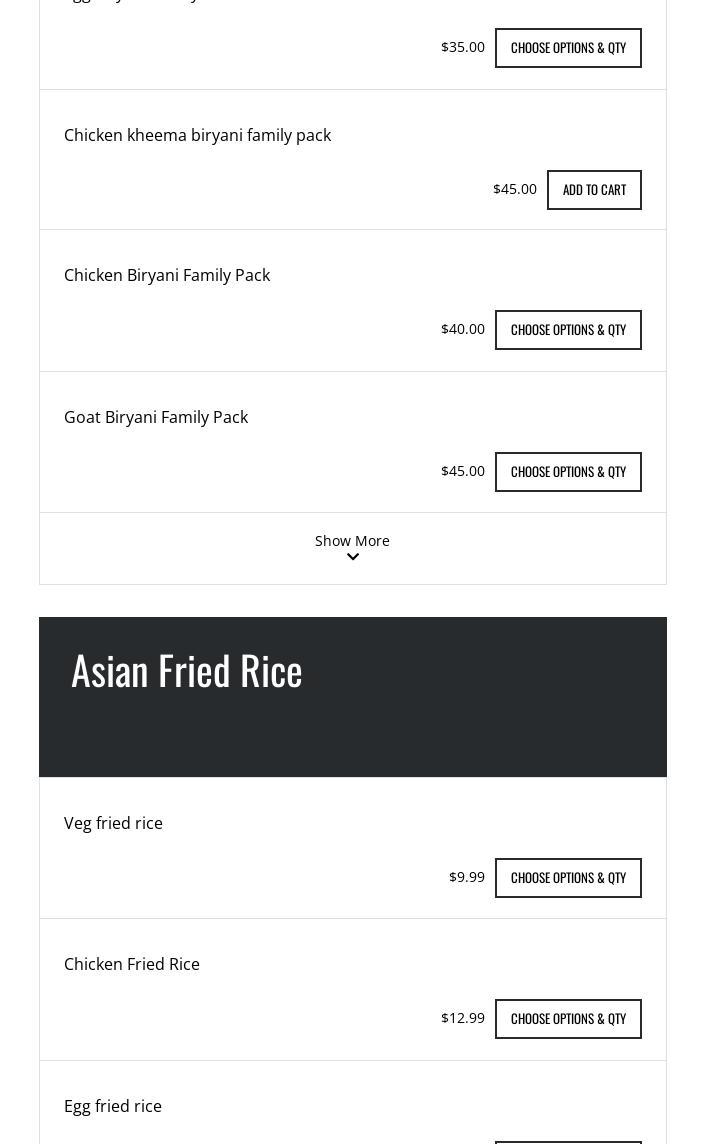Click the $40.00 Chicken Biryani price
Screen dimensions: 705x1144
463,329
